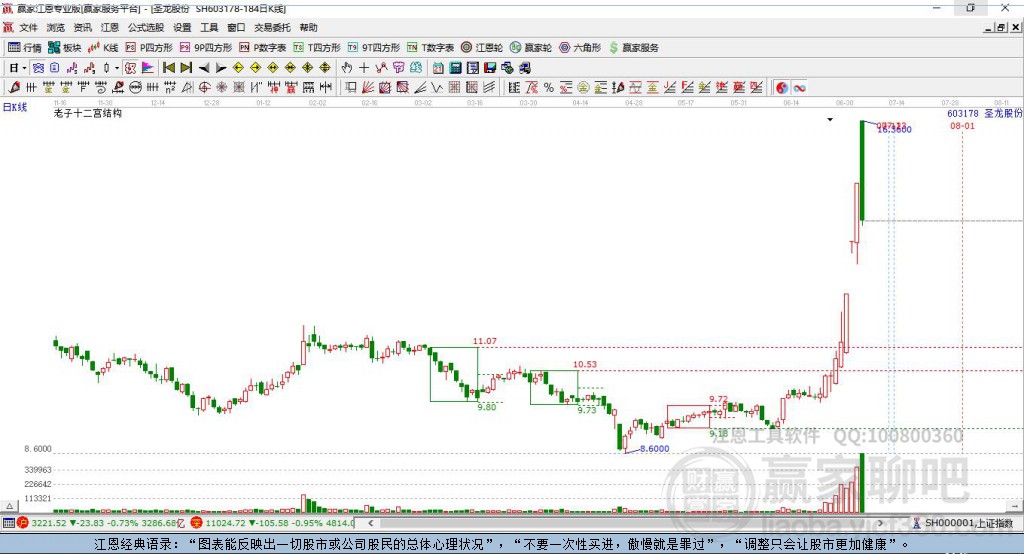
Task: Jump to last bar with skip-forward icon
Action: point(186,68)
